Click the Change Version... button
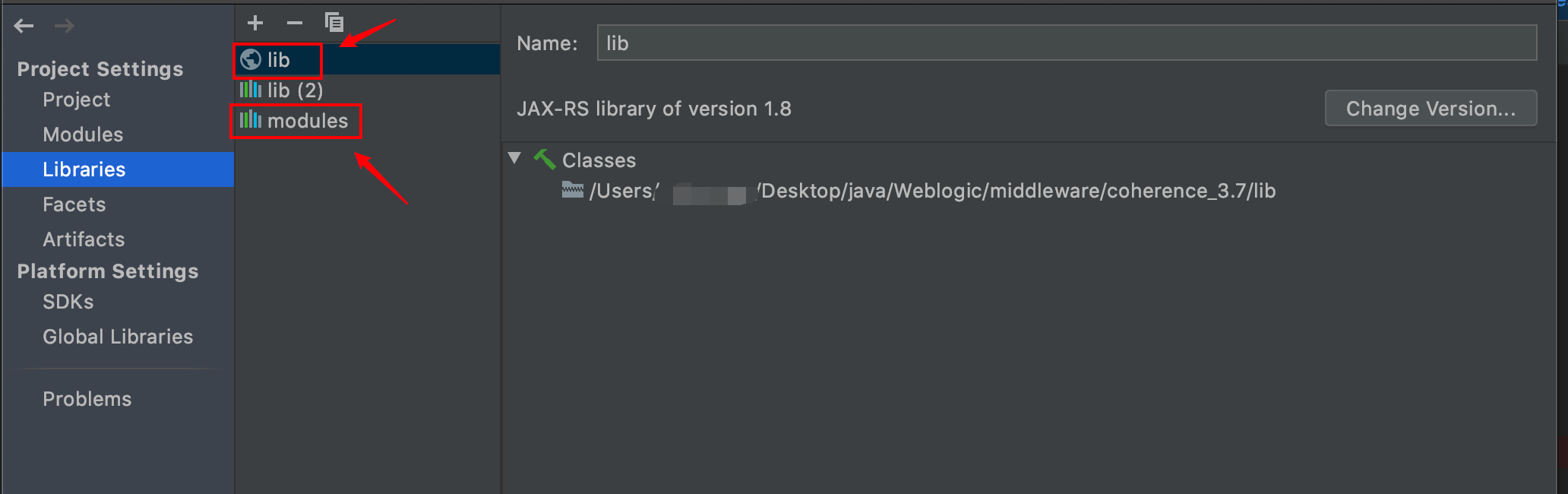Screen dimensions: 1568x494 [x=1430, y=109]
